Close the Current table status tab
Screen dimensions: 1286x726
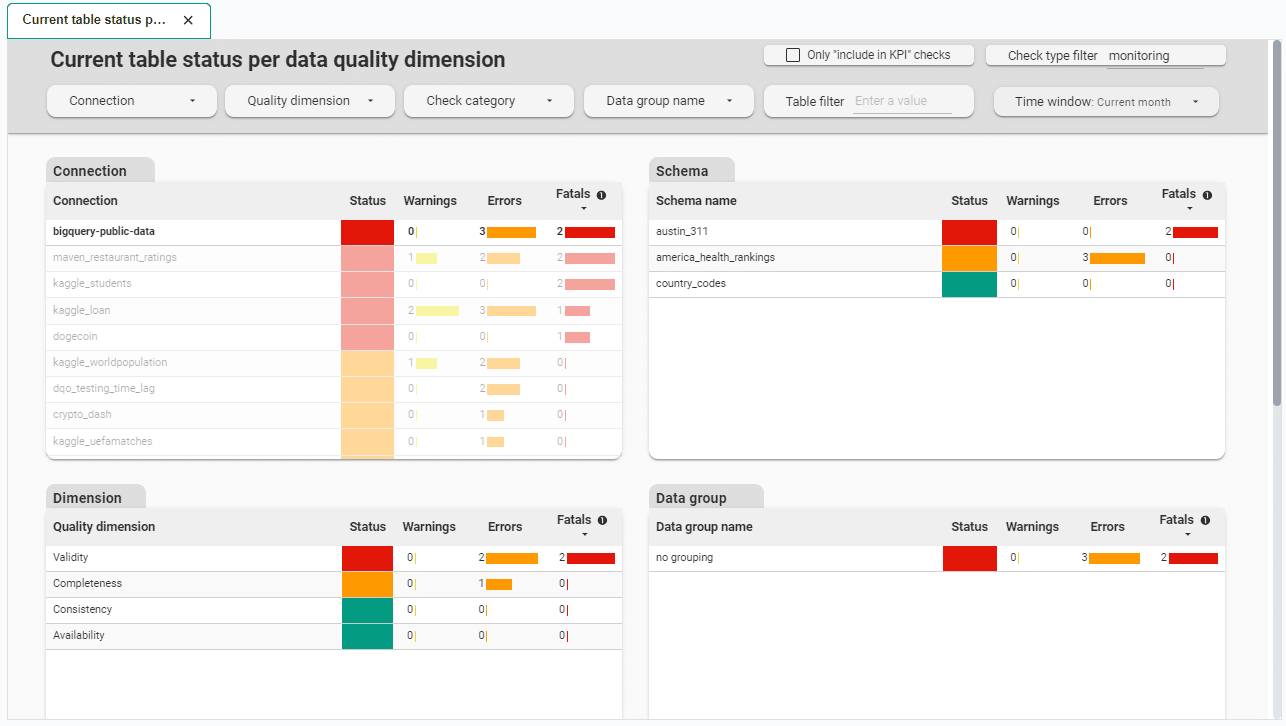coord(188,20)
